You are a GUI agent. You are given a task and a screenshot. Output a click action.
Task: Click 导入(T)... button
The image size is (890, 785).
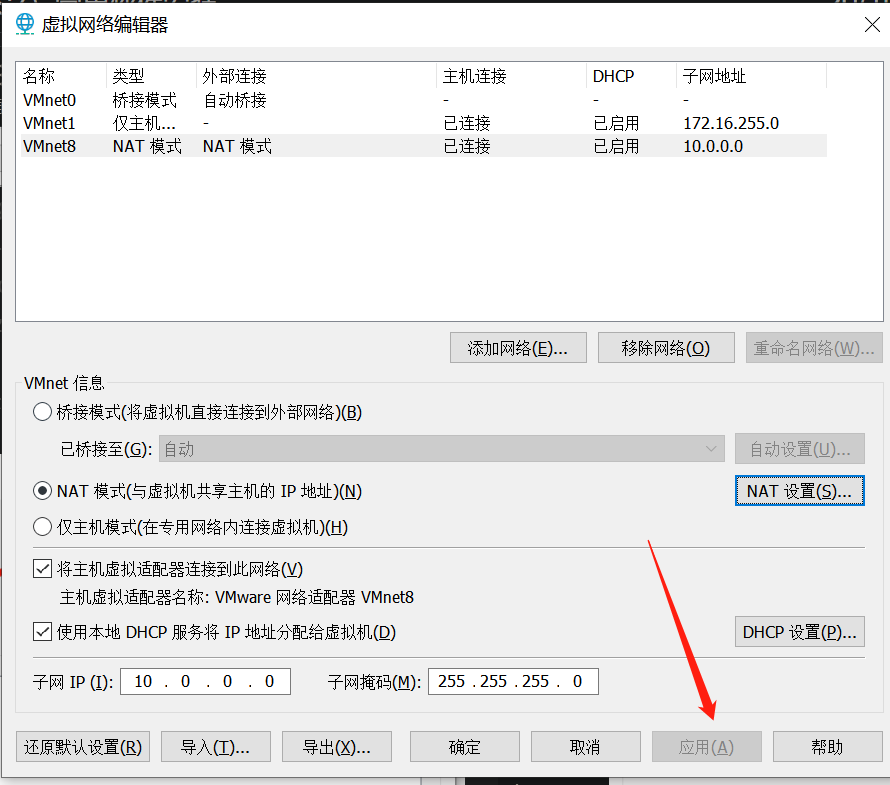coord(216,746)
